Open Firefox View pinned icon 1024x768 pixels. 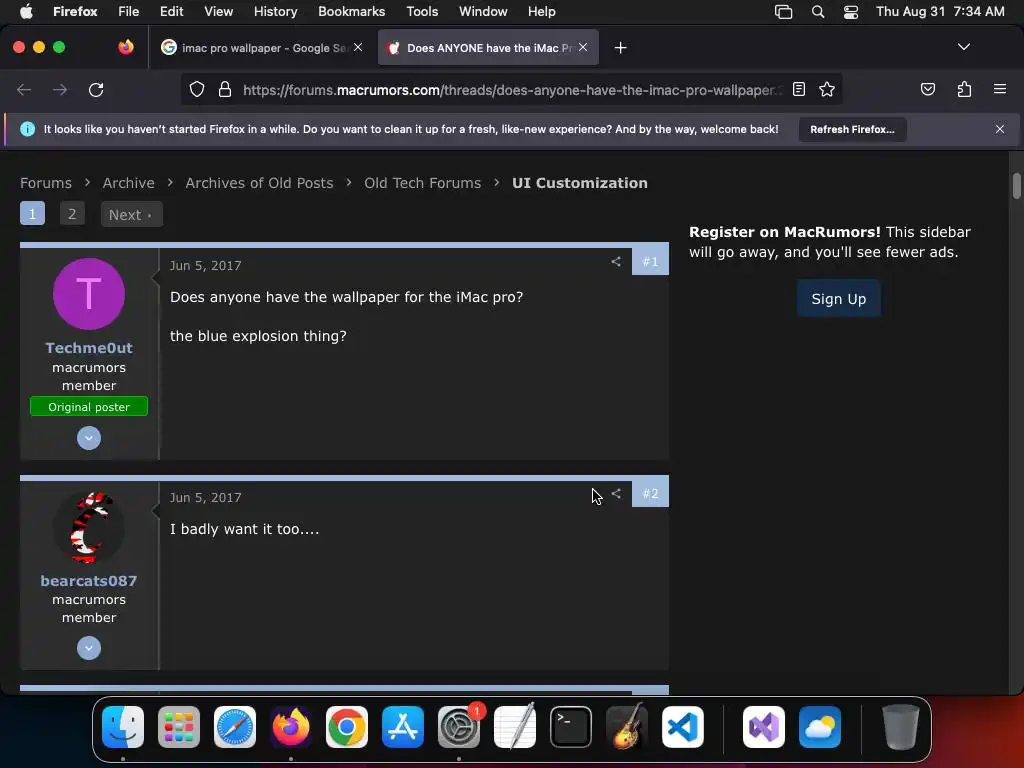(x=126, y=47)
